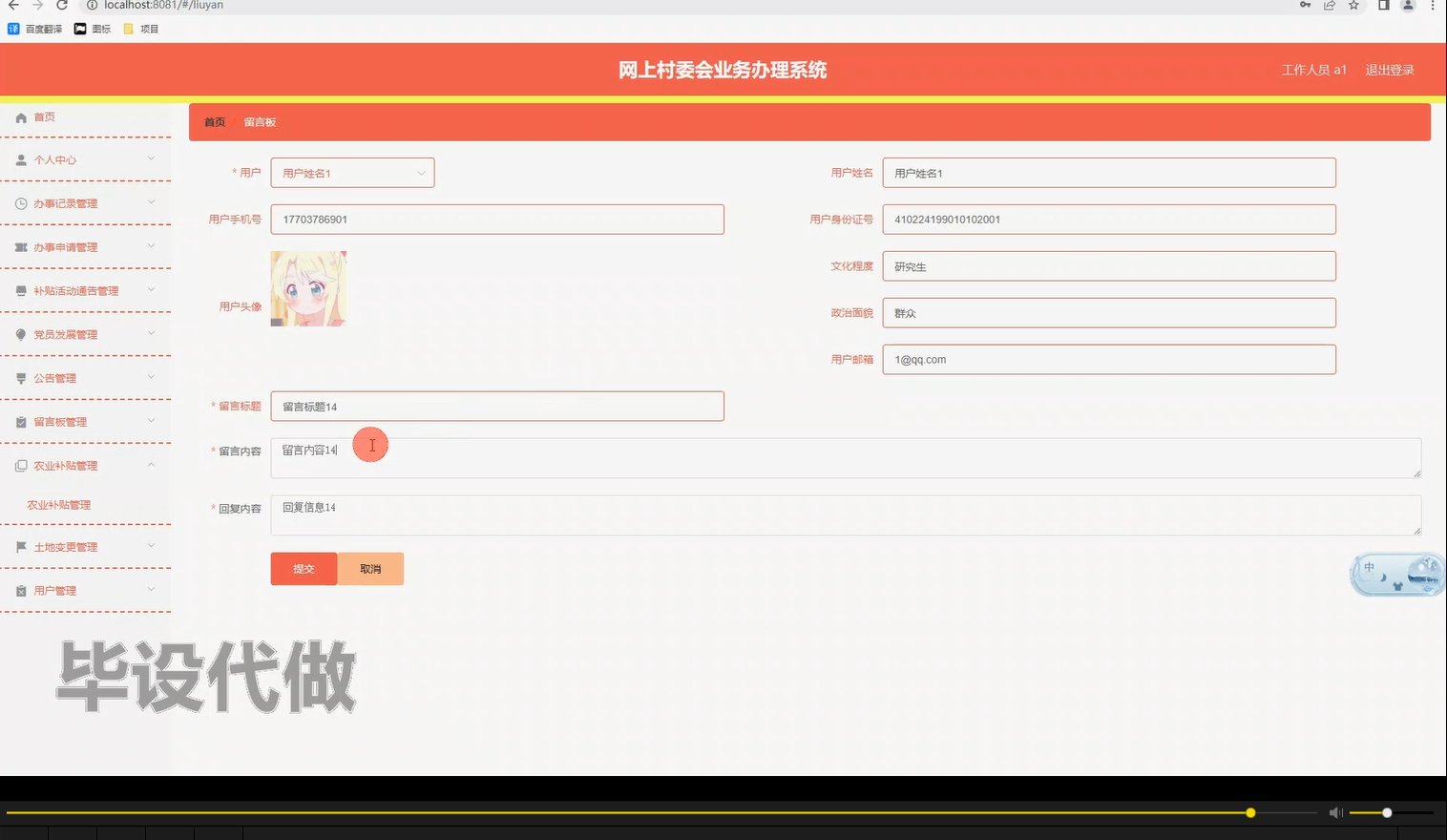Viewport: 1447px width, 840px height.
Task: Click the 取消 cancel button
Action: (x=370, y=568)
